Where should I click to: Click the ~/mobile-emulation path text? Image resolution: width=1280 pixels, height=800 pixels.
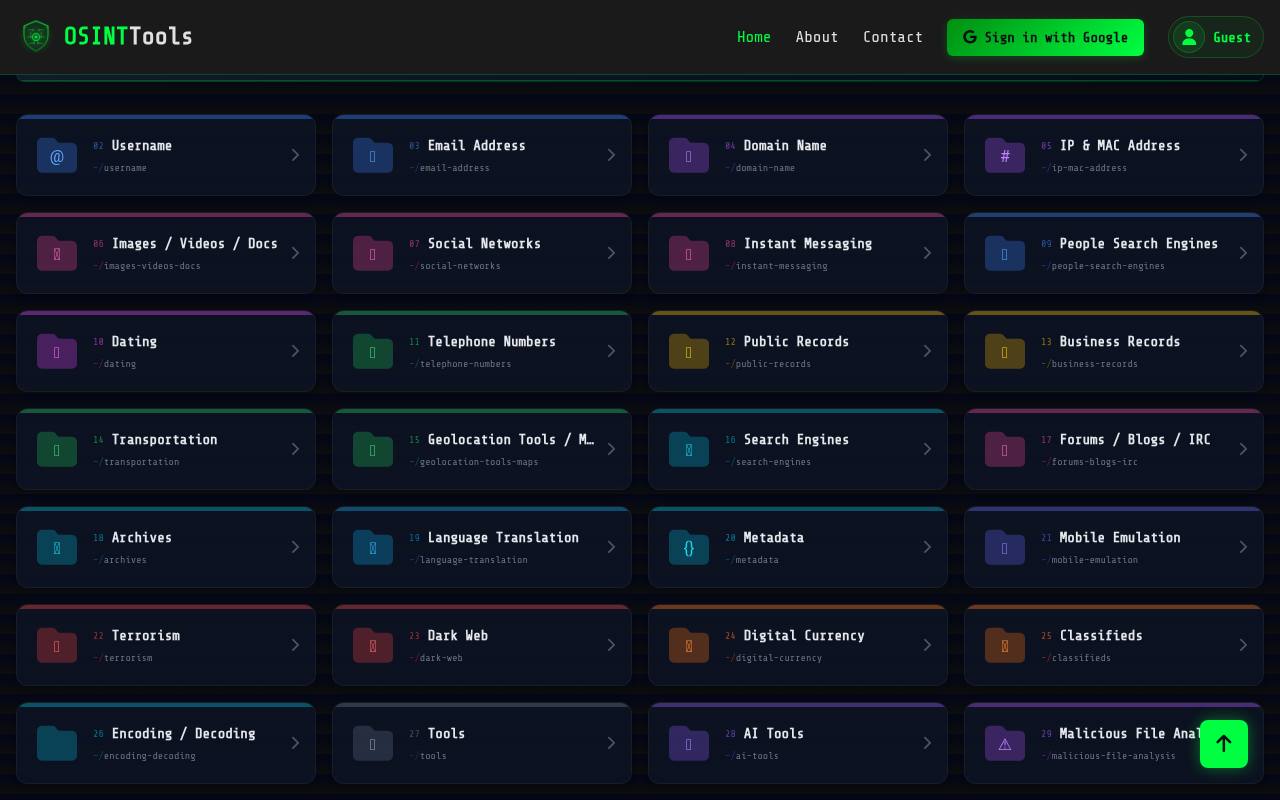(1089, 560)
